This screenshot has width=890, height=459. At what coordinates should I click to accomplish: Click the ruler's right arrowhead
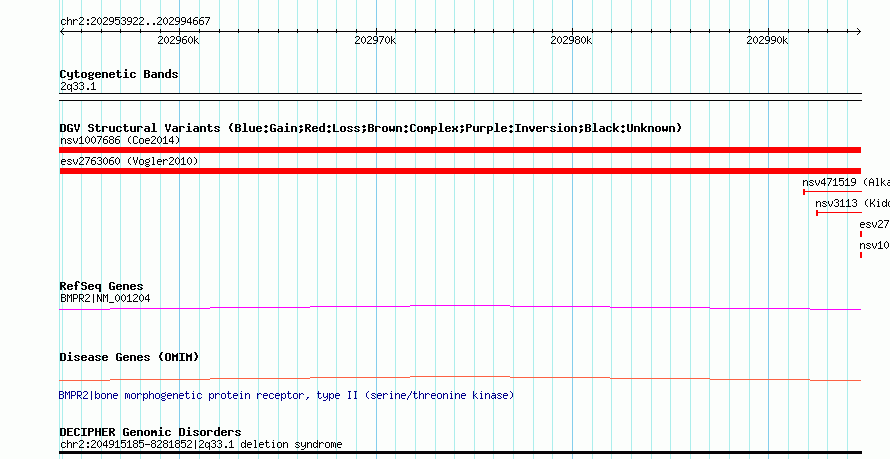coord(858,32)
